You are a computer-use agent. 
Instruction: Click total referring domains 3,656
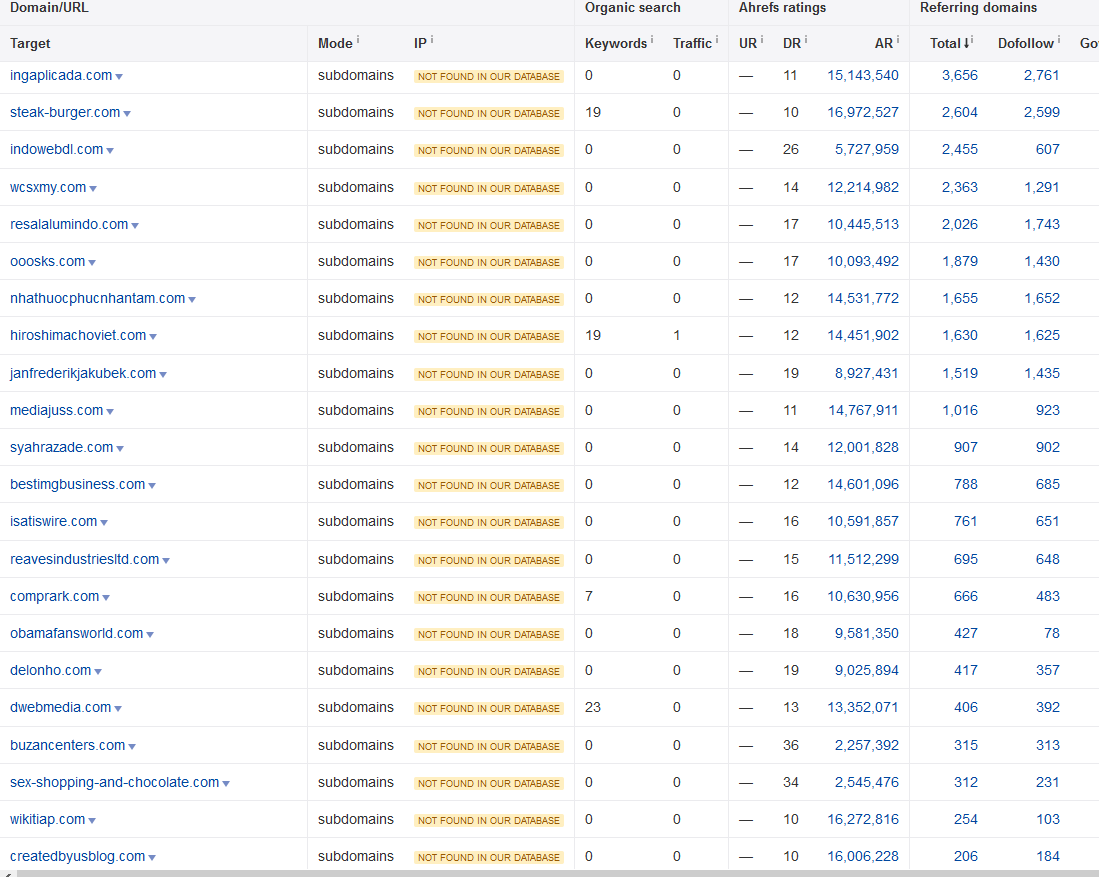click(x=960, y=76)
